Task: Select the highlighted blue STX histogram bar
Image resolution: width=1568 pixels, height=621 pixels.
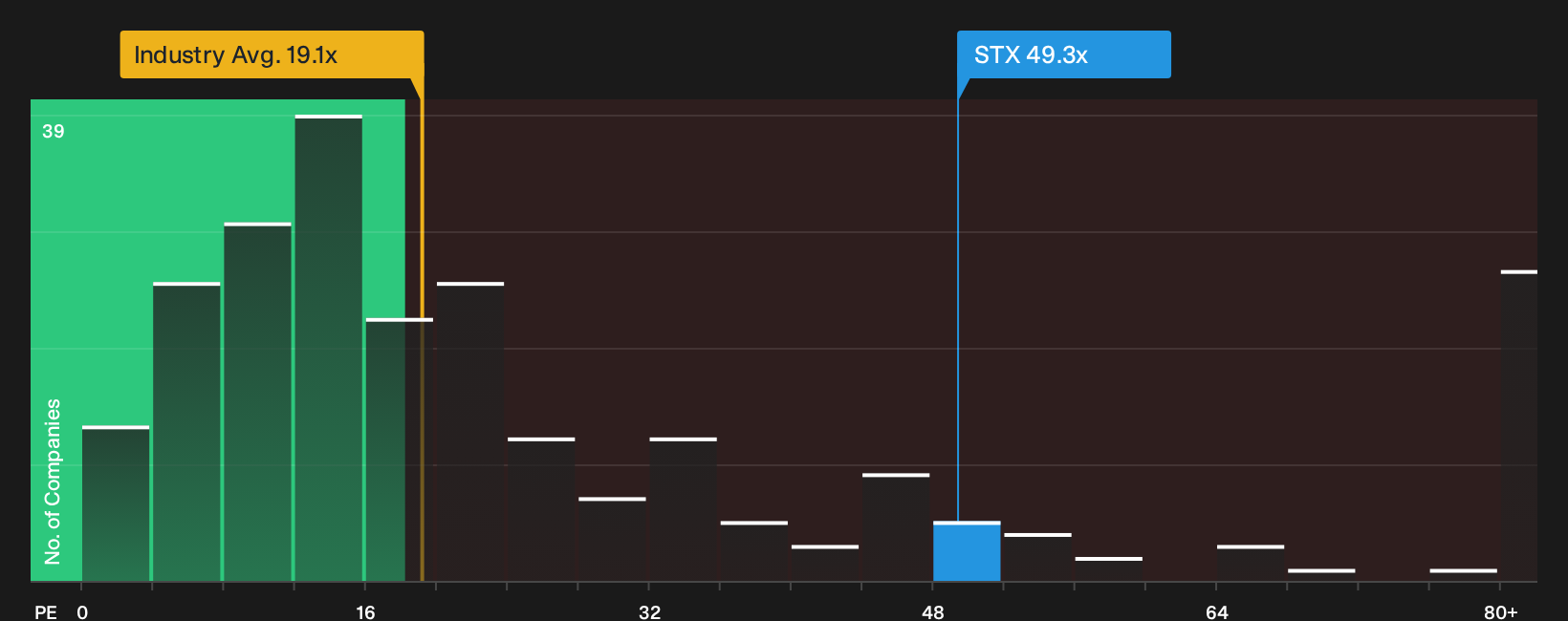Action: [967, 551]
